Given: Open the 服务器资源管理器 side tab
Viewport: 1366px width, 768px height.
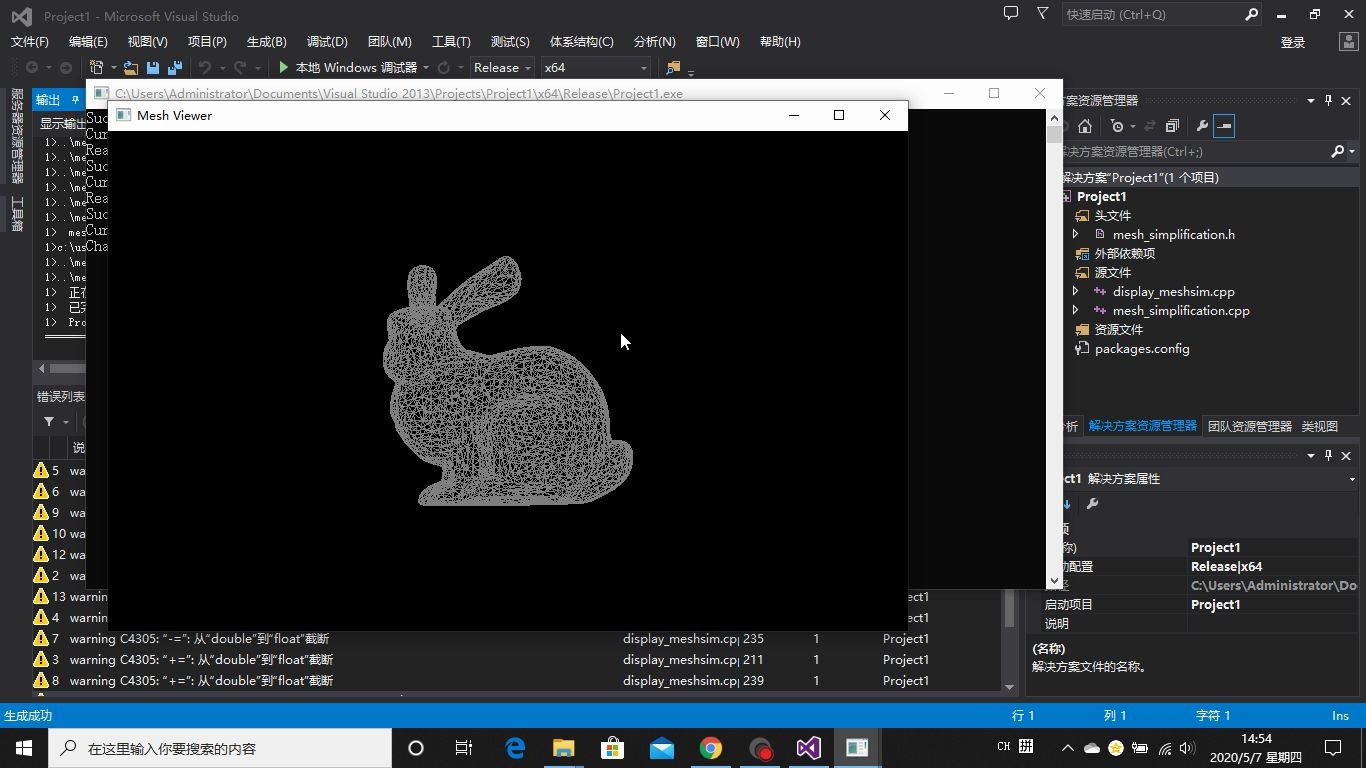Looking at the screenshot, I should click(x=17, y=136).
